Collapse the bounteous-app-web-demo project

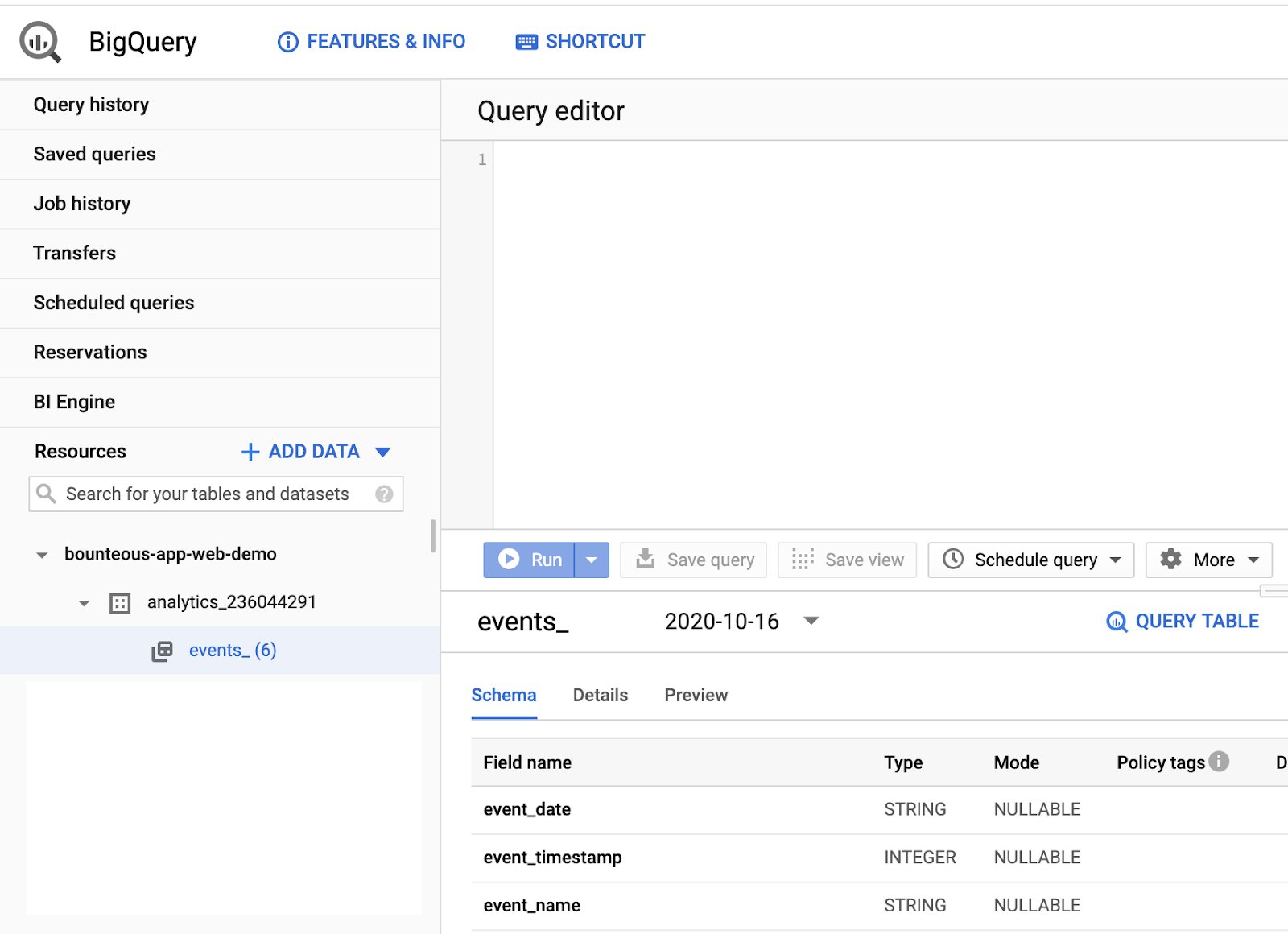point(42,555)
